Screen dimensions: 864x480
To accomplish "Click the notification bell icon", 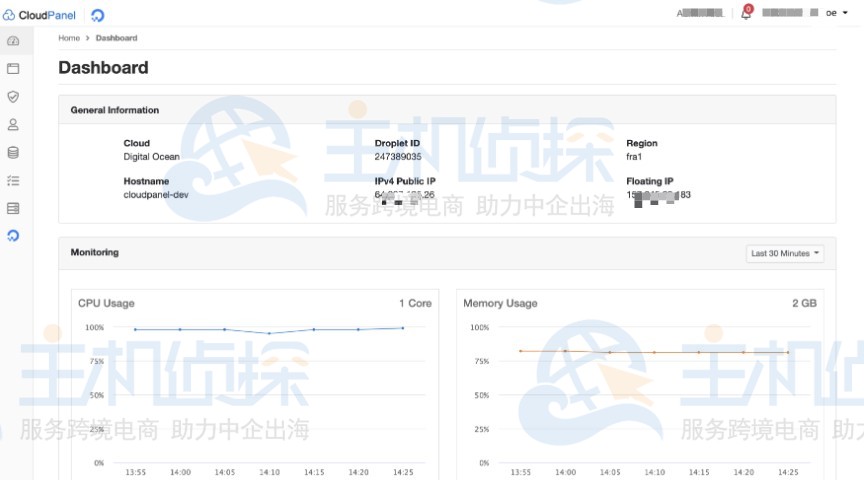I will [x=745, y=14].
